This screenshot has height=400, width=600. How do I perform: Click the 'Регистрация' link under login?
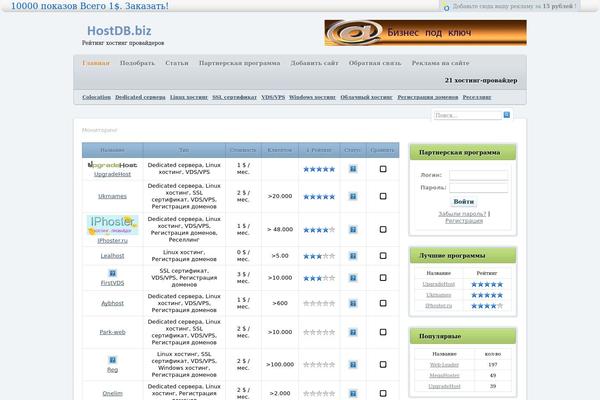464,221
